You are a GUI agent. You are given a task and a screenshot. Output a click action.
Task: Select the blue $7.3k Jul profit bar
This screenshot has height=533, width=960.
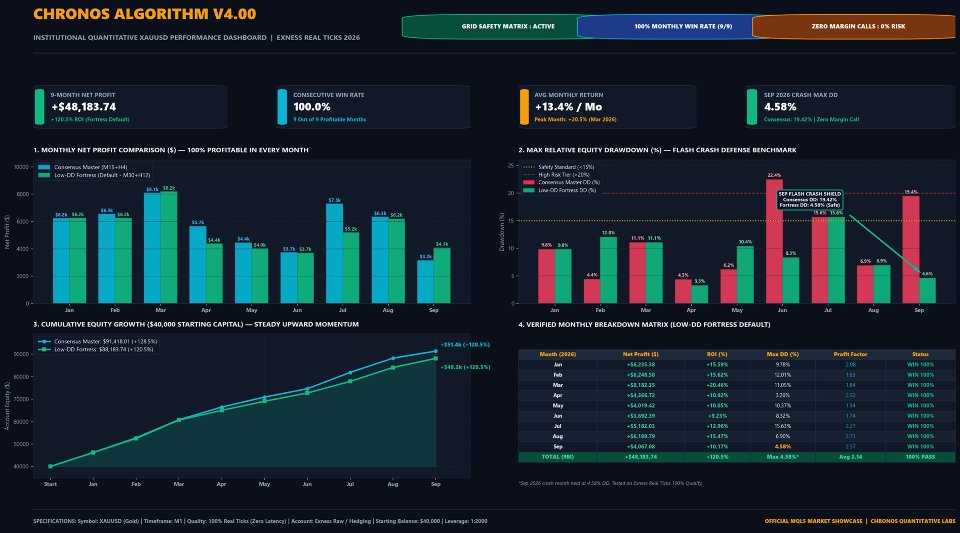(x=334, y=253)
